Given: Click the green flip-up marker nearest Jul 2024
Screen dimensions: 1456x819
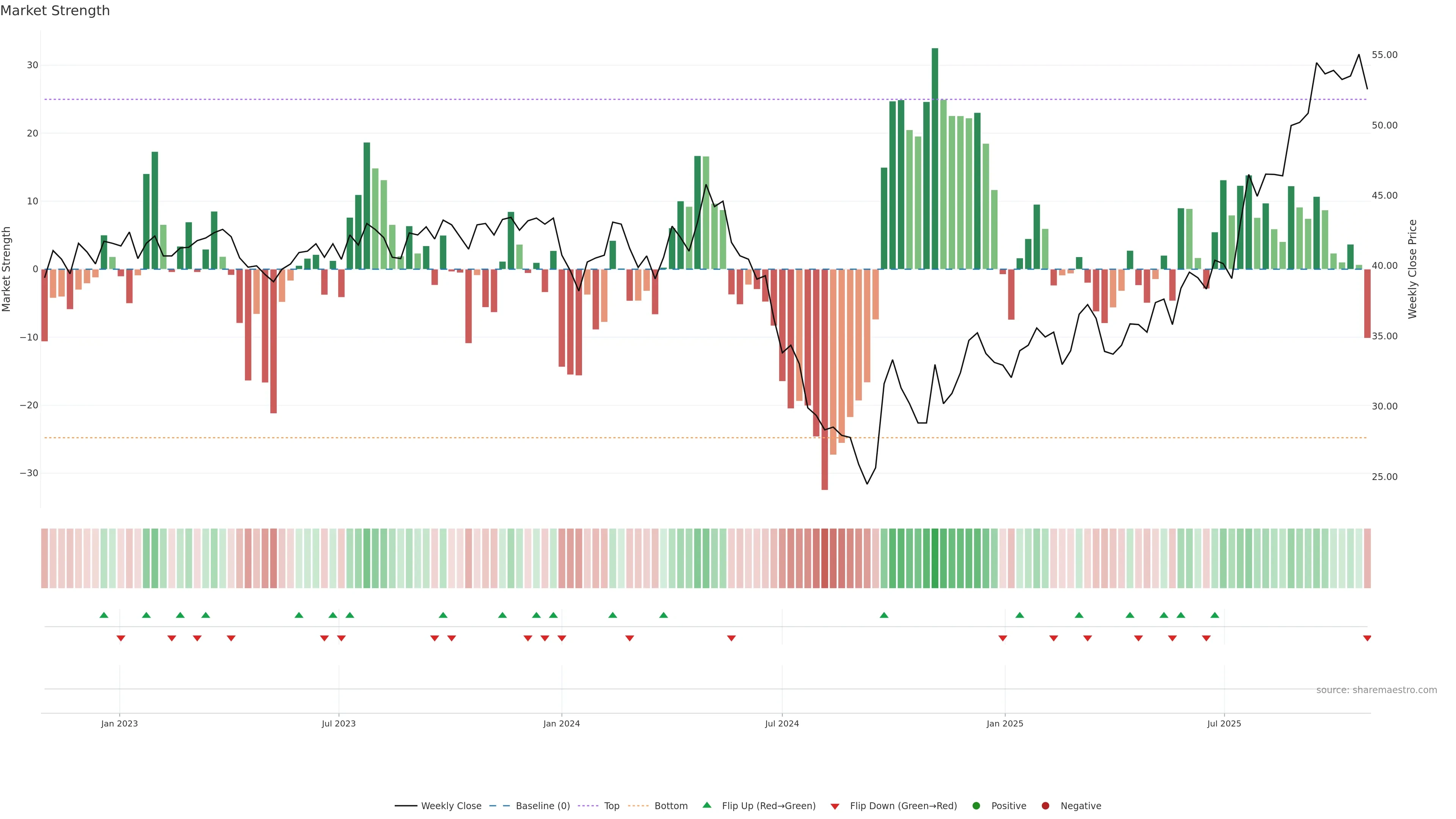Looking at the screenshot, I should click(884, 615).
